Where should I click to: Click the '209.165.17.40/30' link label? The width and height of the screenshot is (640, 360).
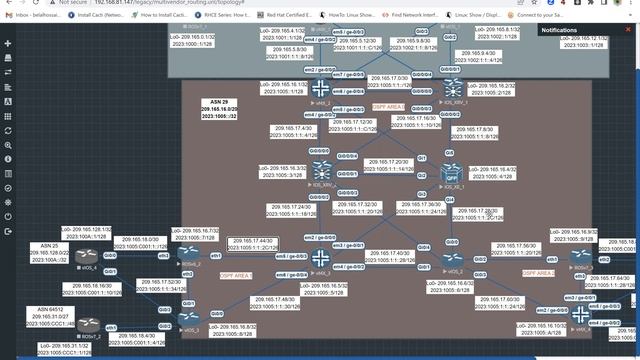390,256
